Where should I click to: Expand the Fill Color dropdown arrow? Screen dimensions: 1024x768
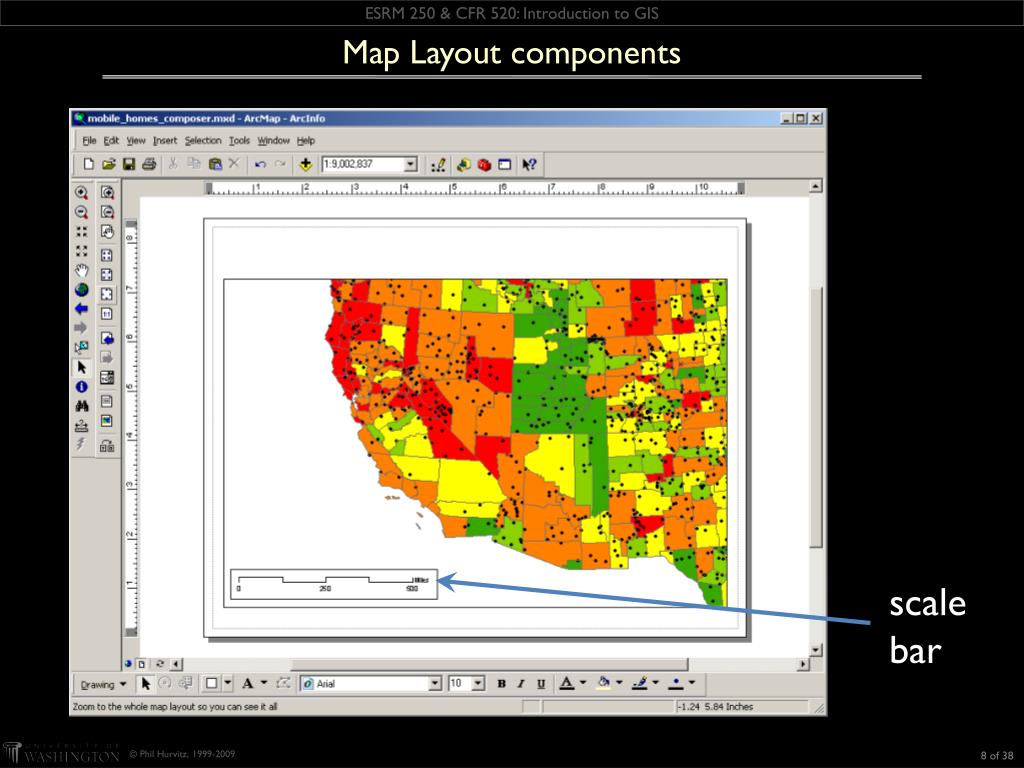pyautogui.click(x=619, y=683)
